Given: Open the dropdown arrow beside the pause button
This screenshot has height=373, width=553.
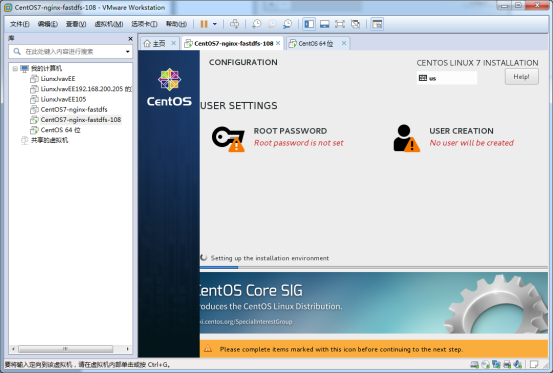Looking at the screenshot, I should pos(215,24).
